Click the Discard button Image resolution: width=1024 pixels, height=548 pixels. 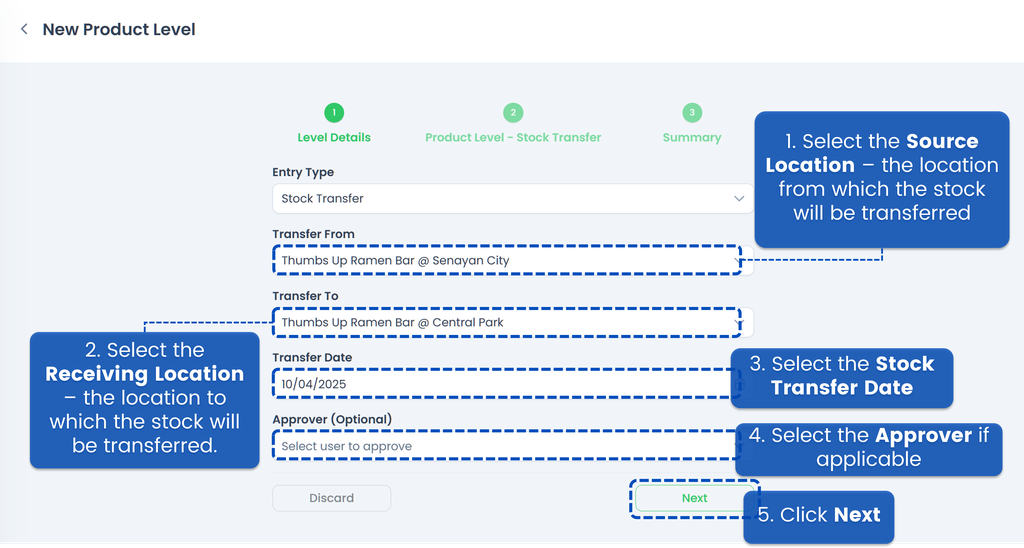pyautogui.click(x=331, y=498)
